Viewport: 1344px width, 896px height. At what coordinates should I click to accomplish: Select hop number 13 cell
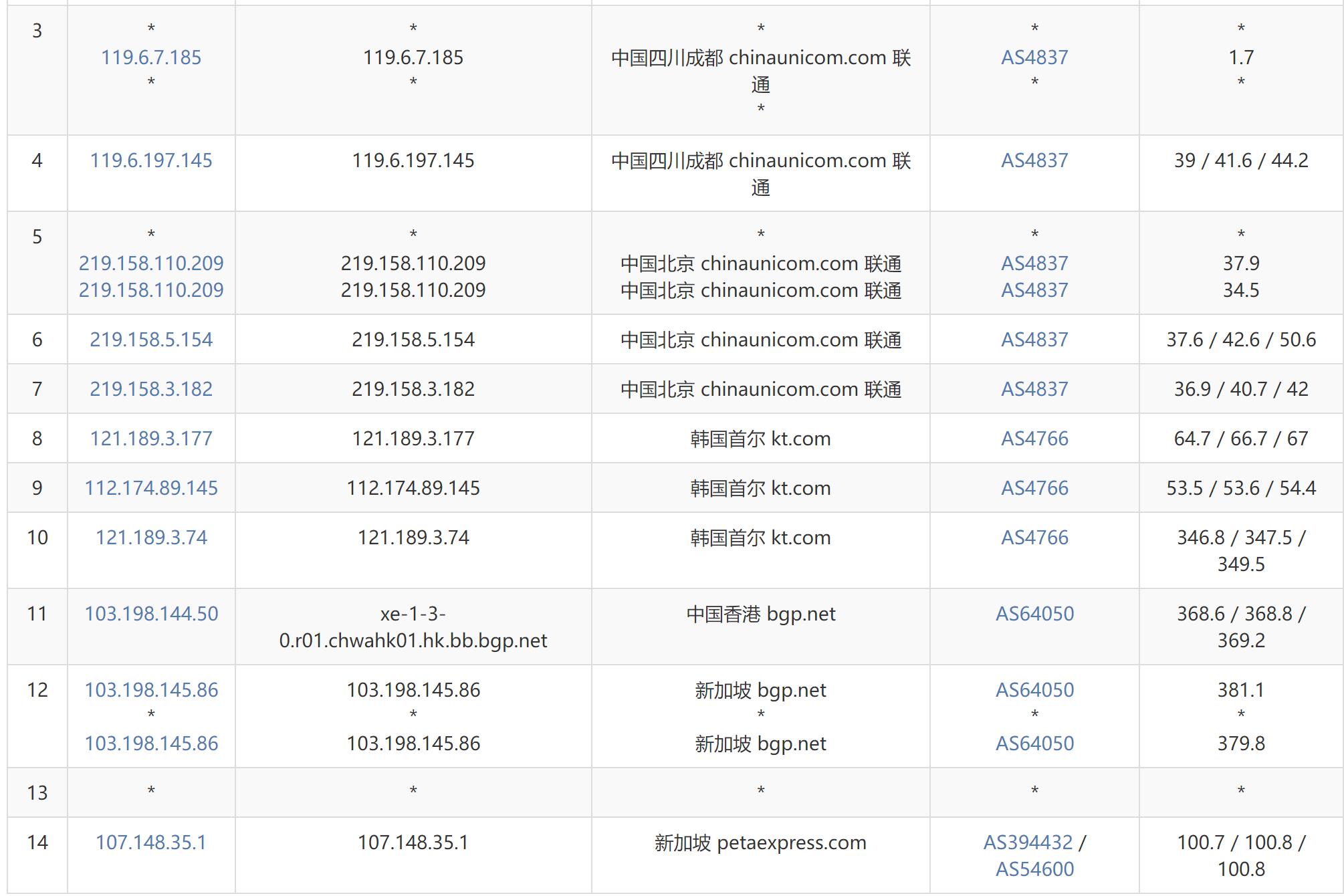point(37,793)
